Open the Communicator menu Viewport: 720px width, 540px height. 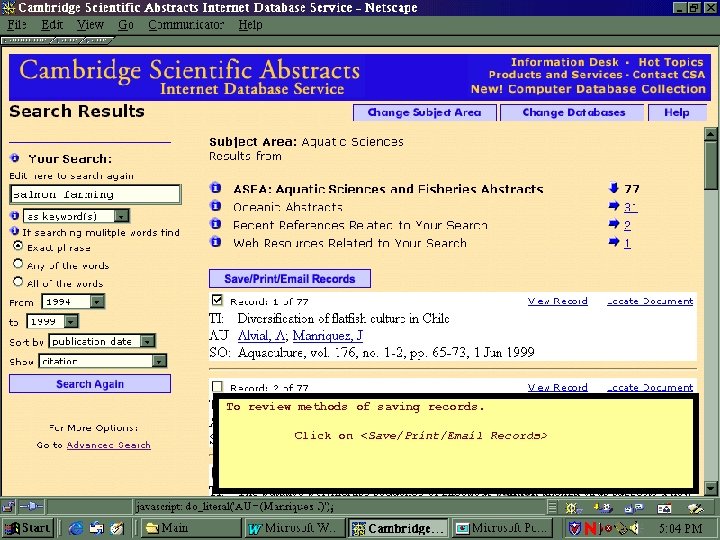pyautogui.click(x=186, y=24)
